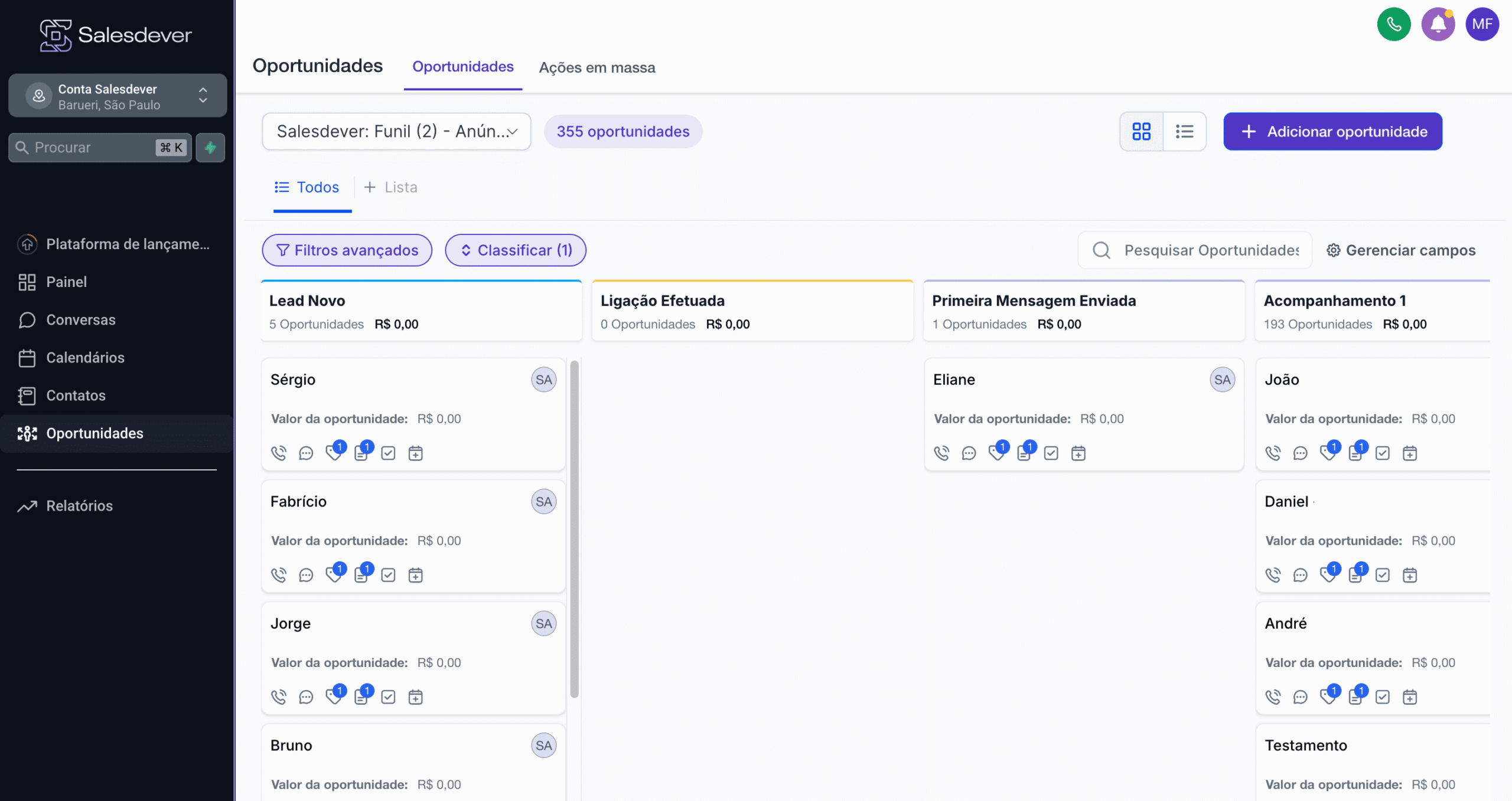This screenshot has width=1512, height=801.
Task: Click the task checkbox icon on Sérgio's card
Action: tap(388, 453)
